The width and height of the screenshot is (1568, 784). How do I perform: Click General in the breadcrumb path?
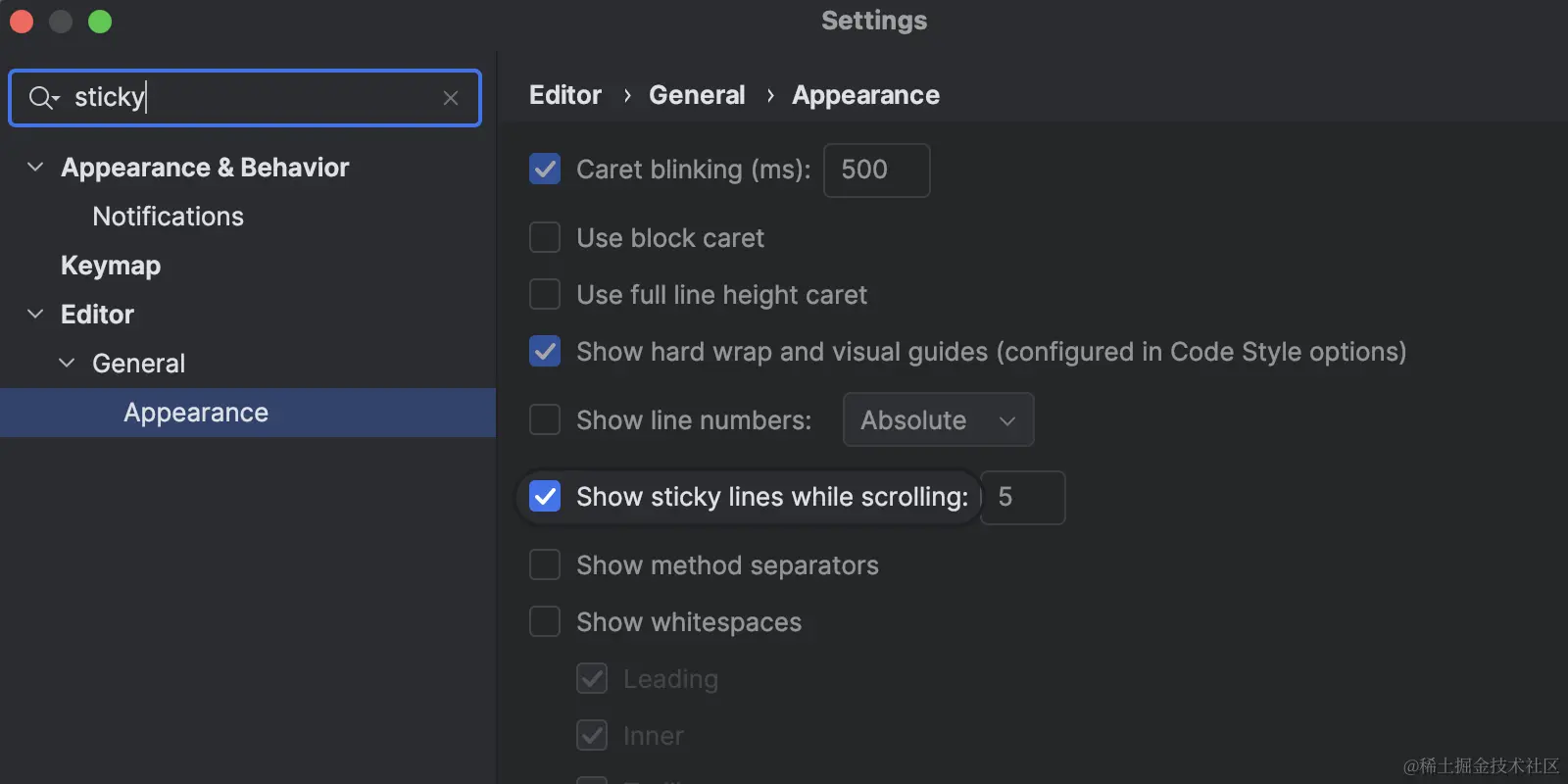(x=697, y=95)
